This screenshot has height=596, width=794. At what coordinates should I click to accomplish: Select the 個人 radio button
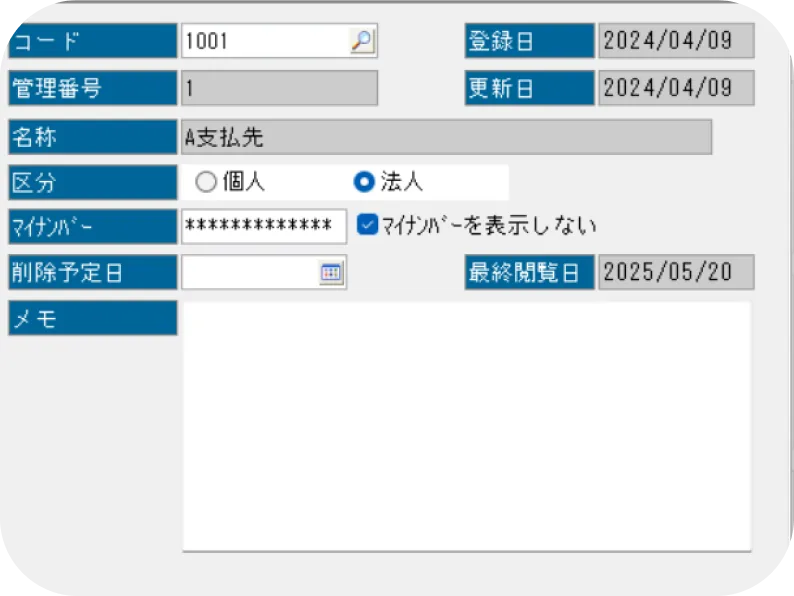click(205, 182)
